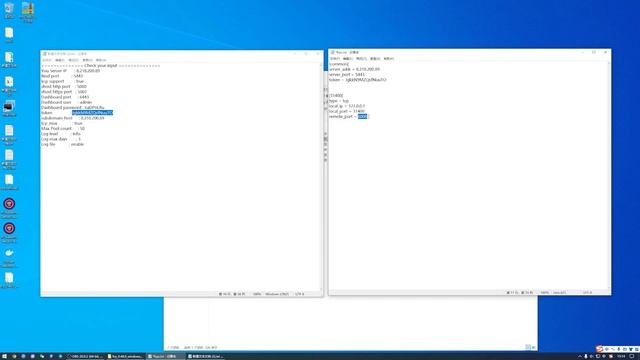Click the 'vhost http port' line

[x=64, y=87]
